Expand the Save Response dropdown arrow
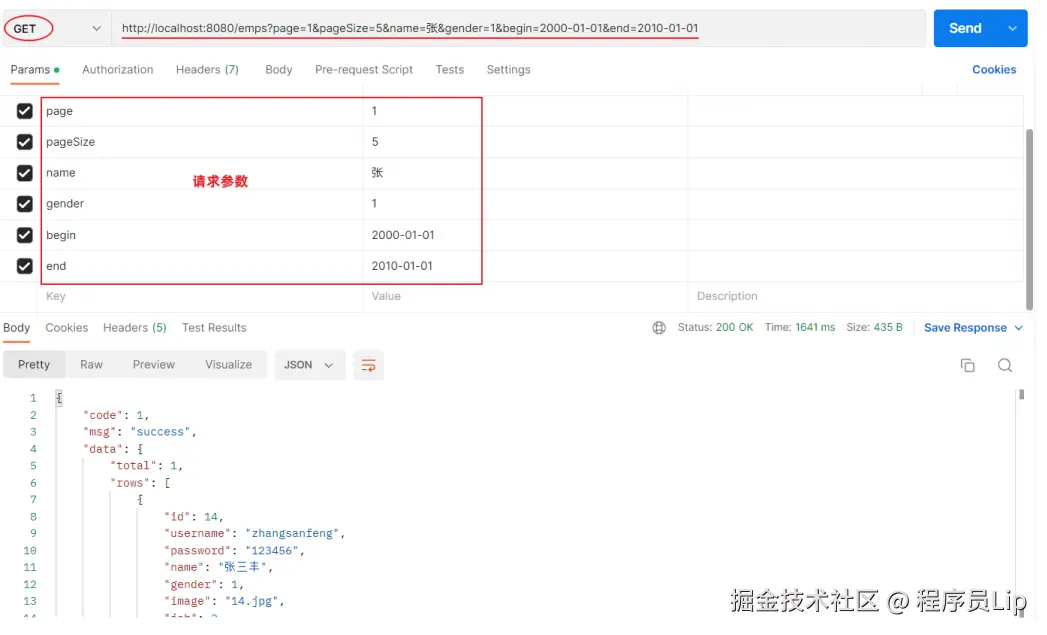 pos(1019,328)
